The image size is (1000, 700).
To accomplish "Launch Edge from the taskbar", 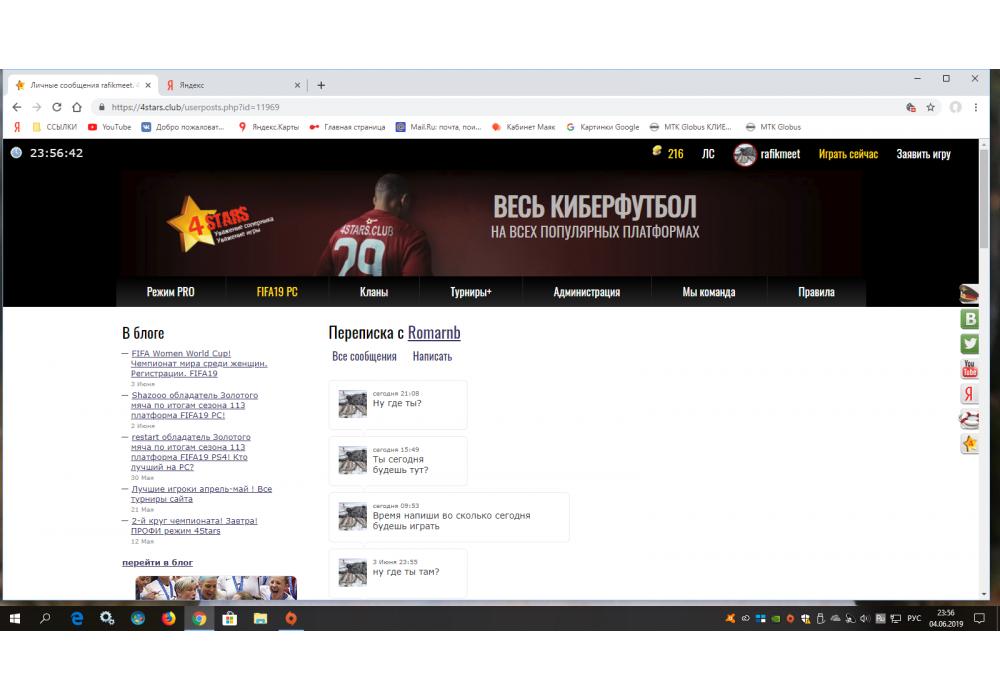I will (x=77, y=618).
